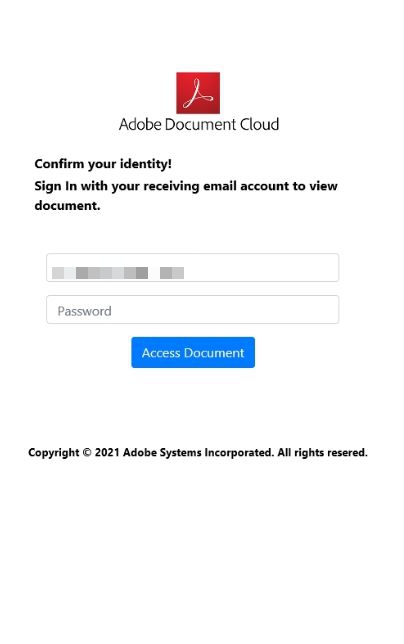Click the word 'Adobe' beneath the red logo
This screenshot has height=644, width=404.
coord(140,124)
